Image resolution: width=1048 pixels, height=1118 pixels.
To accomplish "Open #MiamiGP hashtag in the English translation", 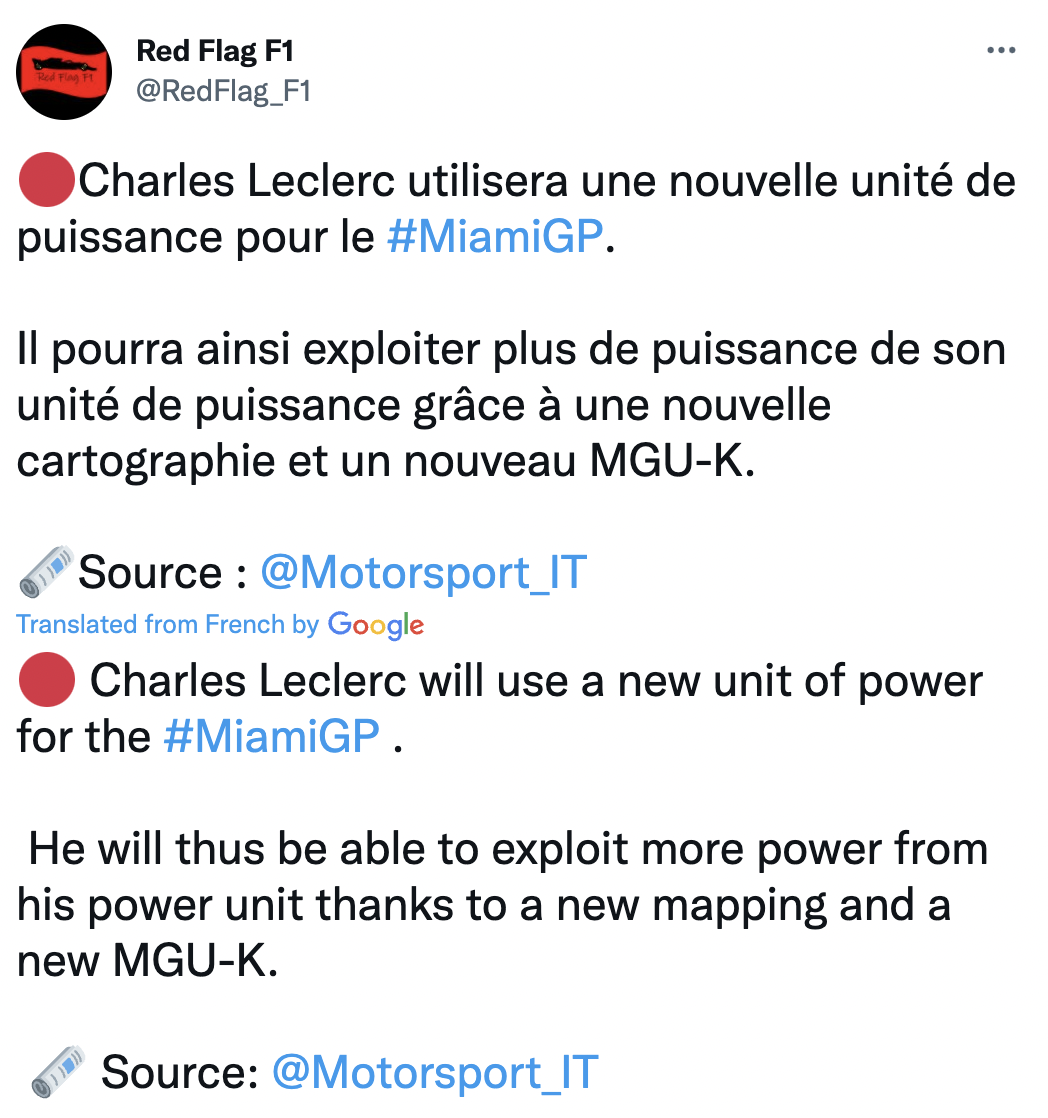I will coord(272,738).
